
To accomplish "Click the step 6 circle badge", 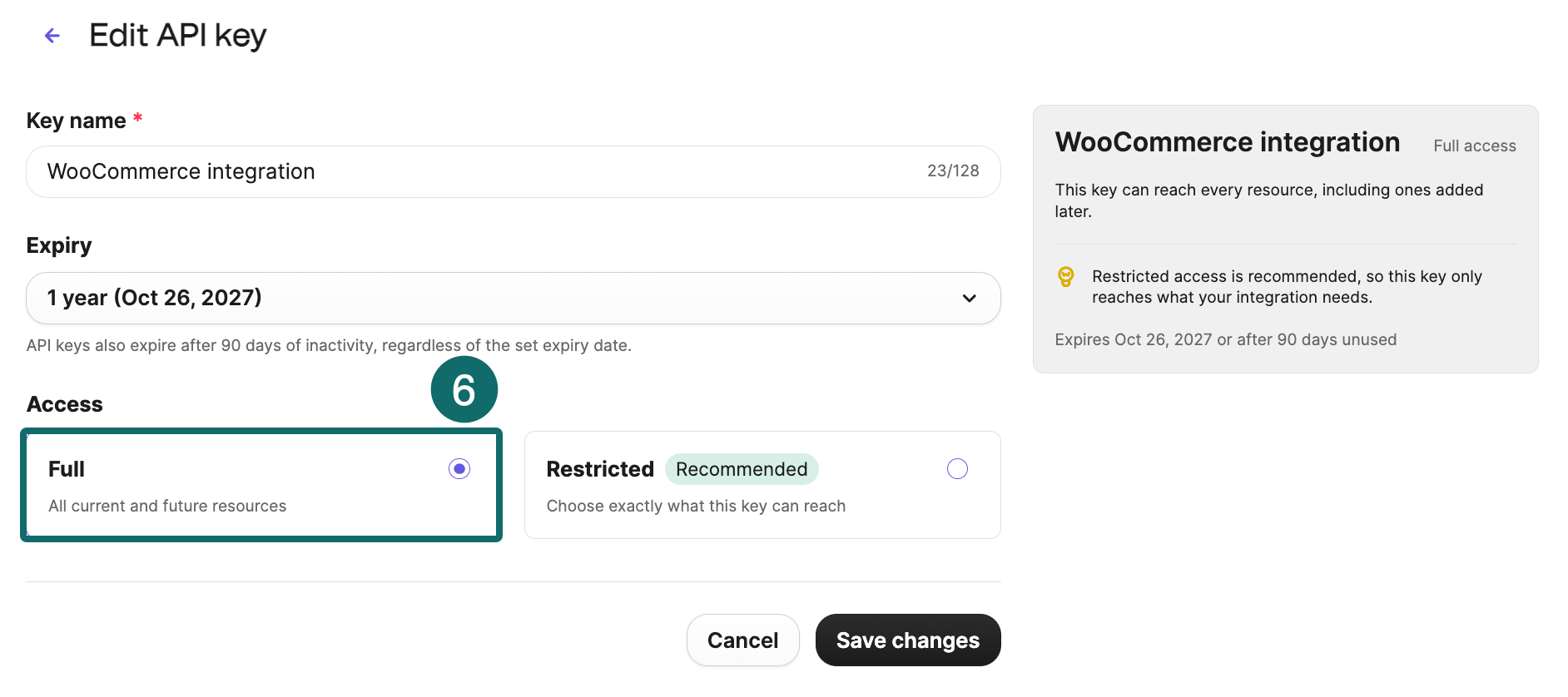I will click(x=464, y=389).
